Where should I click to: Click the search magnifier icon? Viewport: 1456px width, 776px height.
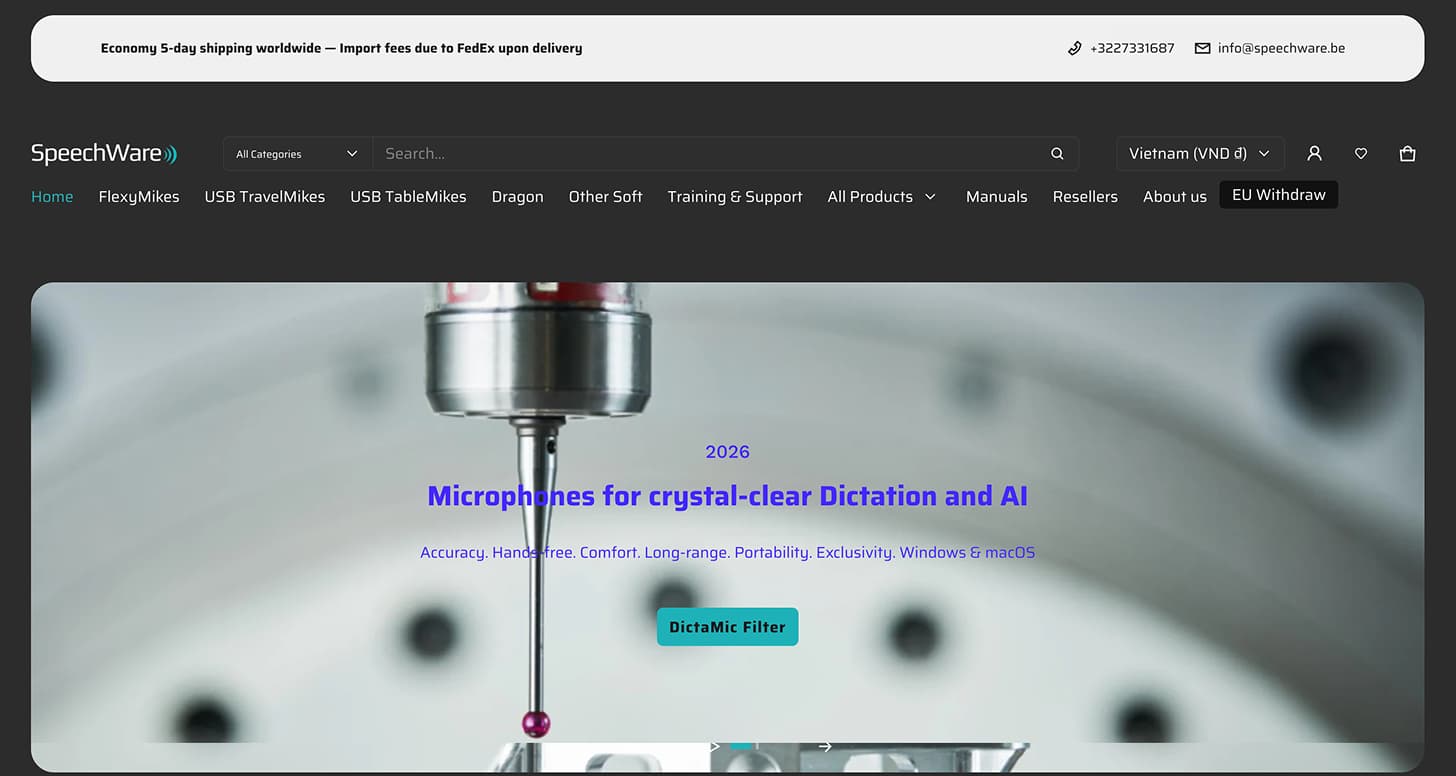[1057, 154]
